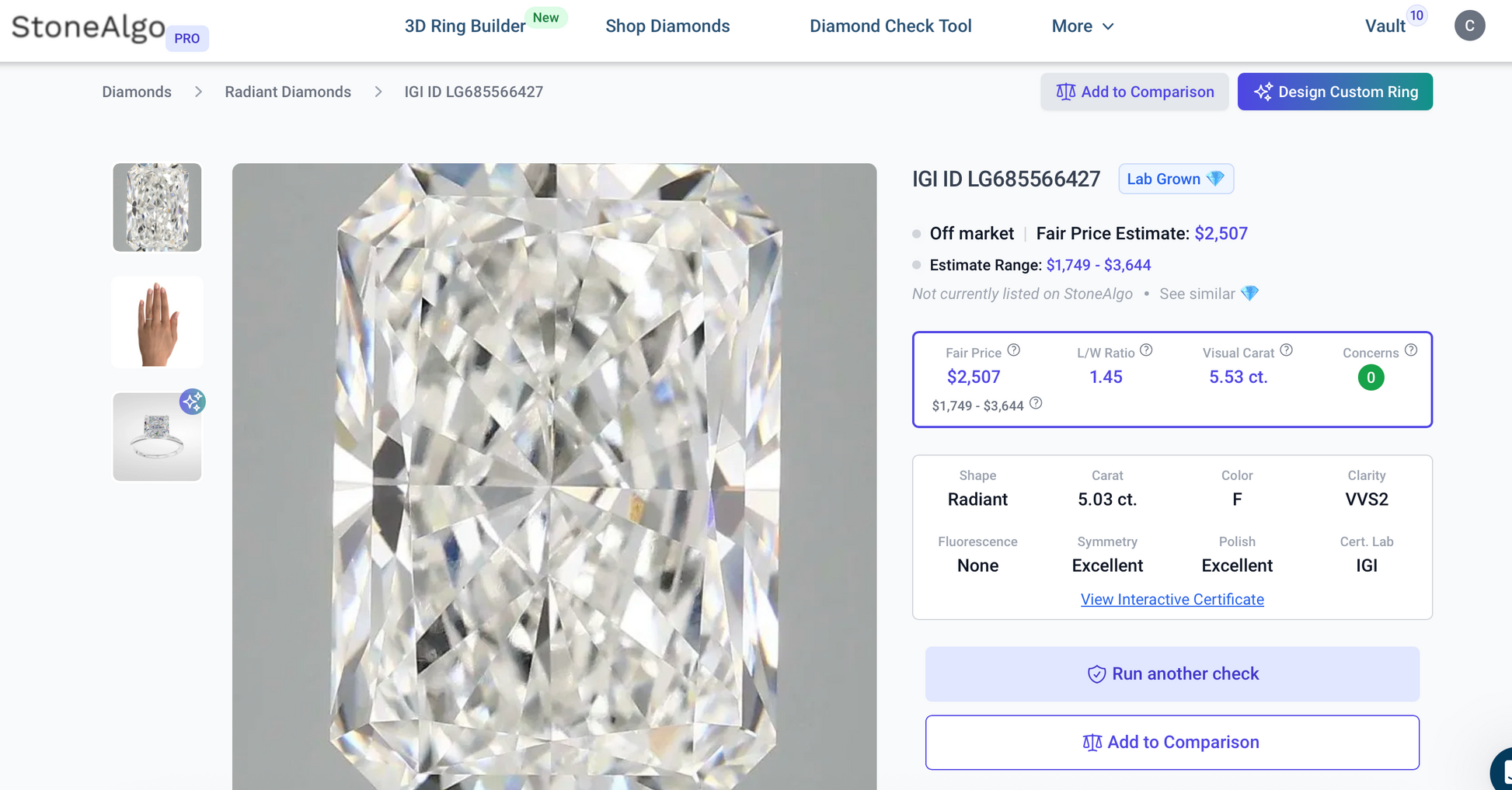Image resolution: width=1512 pixels, height=790 pixels.
Task: Click Design Custom Ring button
Action: pos(1334,92)
